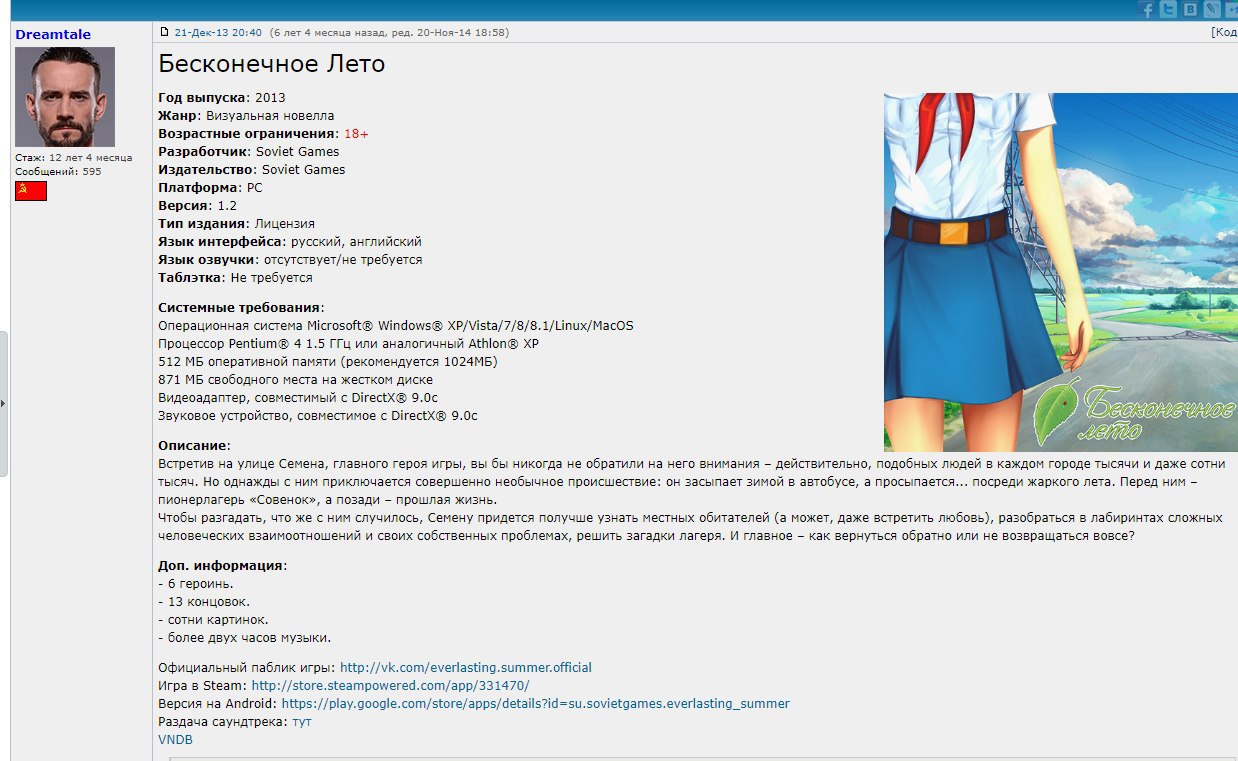The height and width of the screenshot is (761, 1238).
Task: Click the "871 МБ свободного места" requirement line
Action: pyautogui.click(x=296, y=379)
